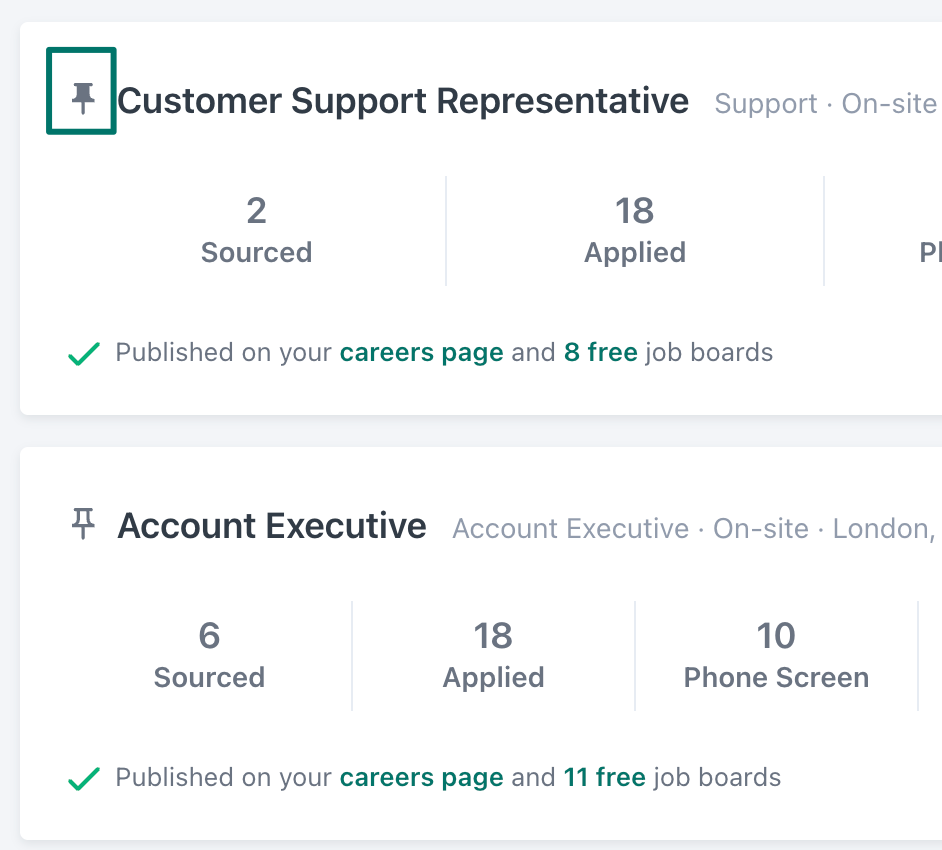Click green checkmark on Account Executive published status

click(83, 778)
